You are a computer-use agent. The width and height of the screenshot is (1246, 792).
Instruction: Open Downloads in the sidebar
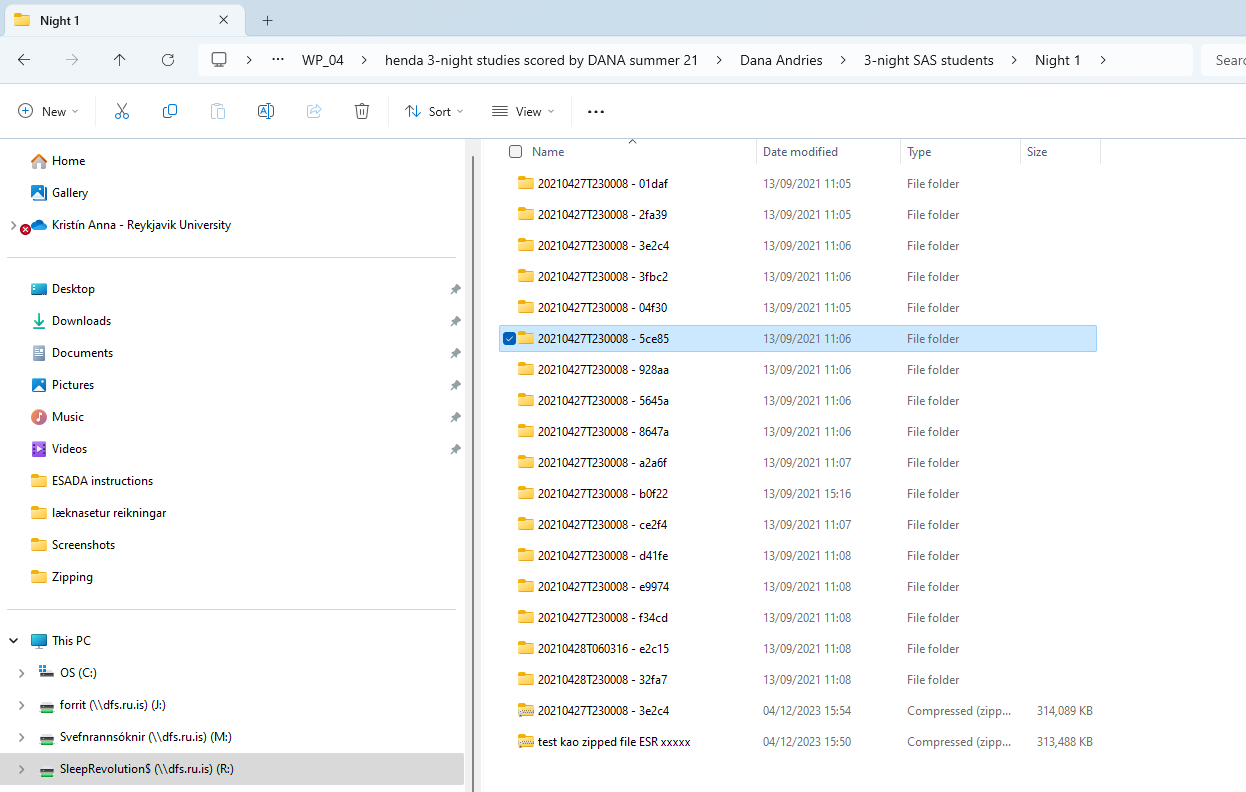[x=81, y=321]
